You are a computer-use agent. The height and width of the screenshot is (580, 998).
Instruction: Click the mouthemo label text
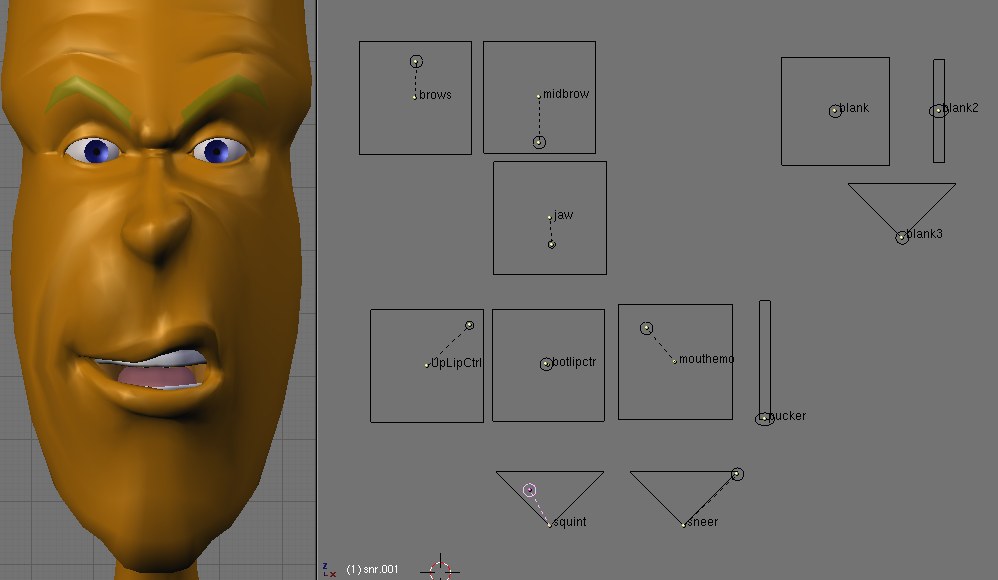click(x=706, y=359)
